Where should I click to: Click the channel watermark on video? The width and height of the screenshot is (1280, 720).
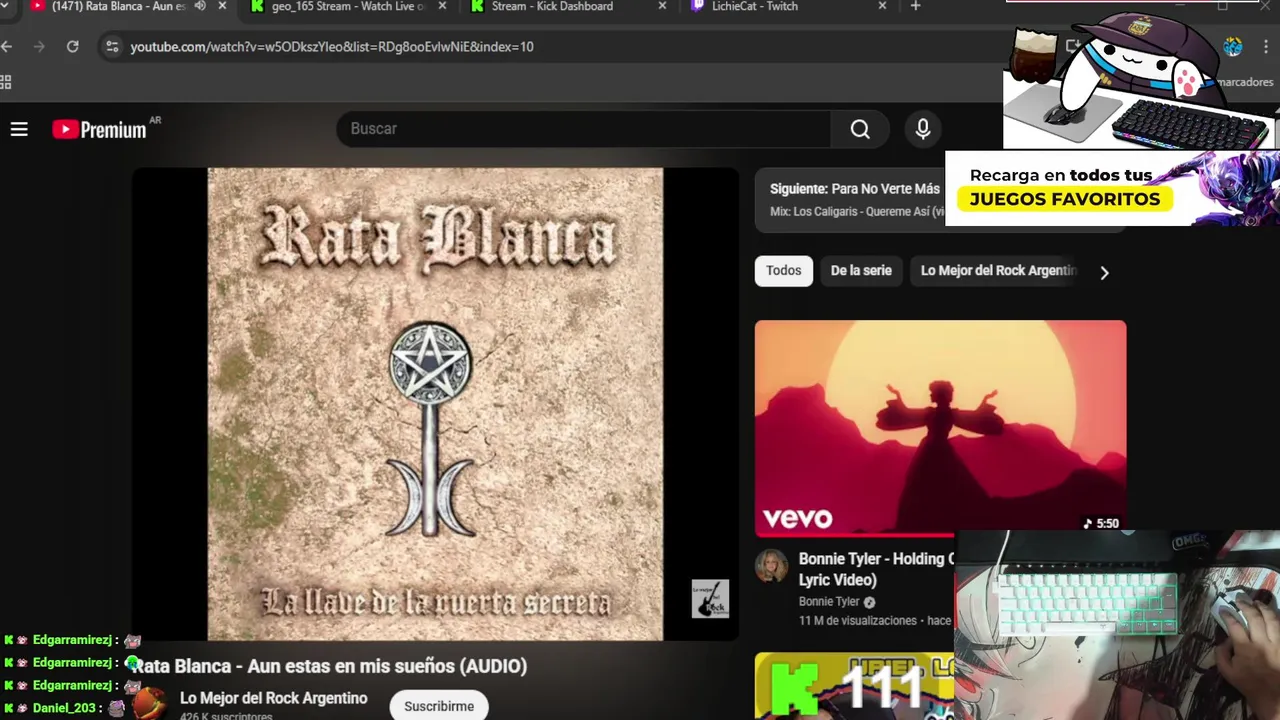(x=710, y=599)
